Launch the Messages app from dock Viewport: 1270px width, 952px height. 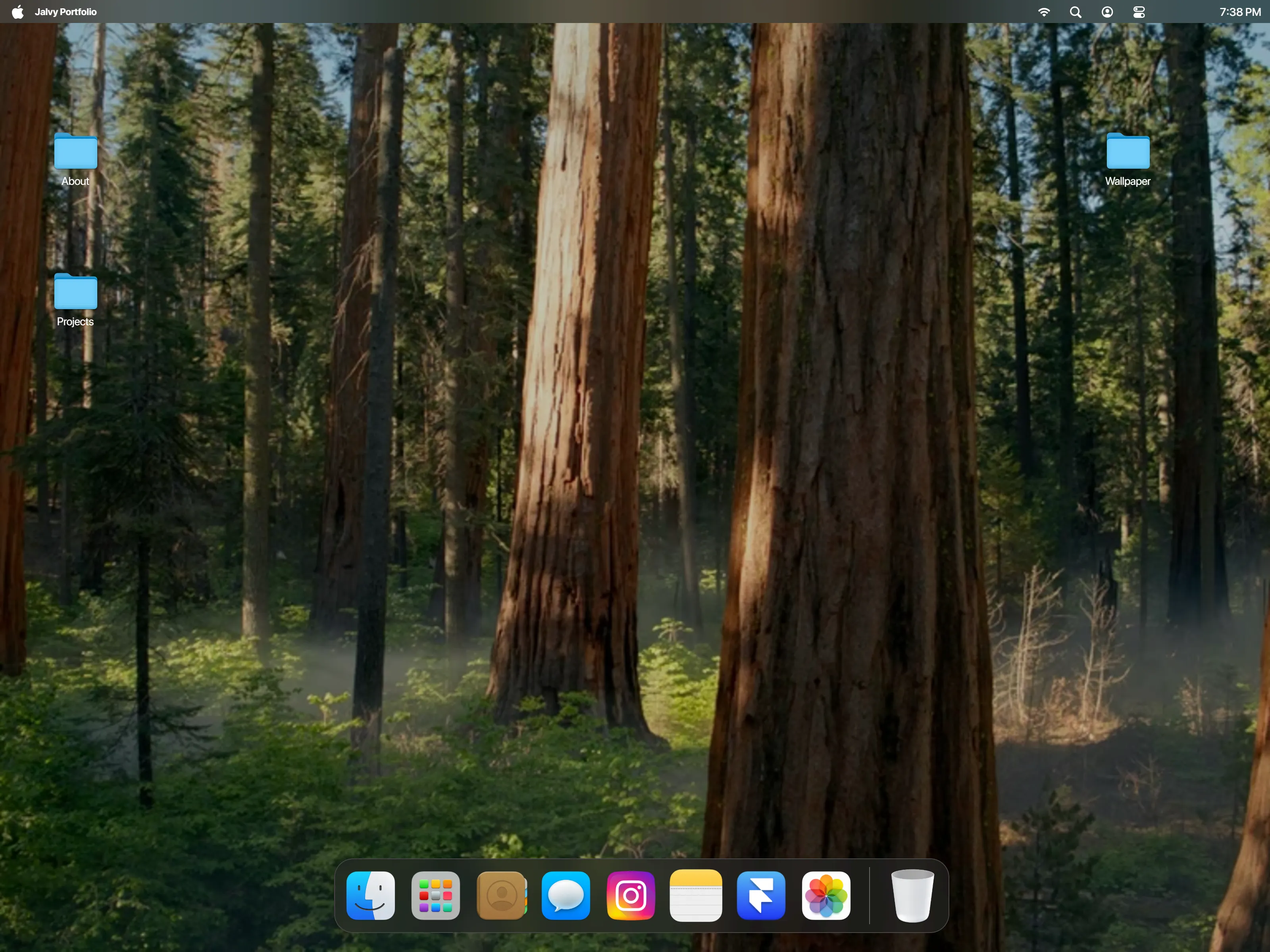point(566,895)
